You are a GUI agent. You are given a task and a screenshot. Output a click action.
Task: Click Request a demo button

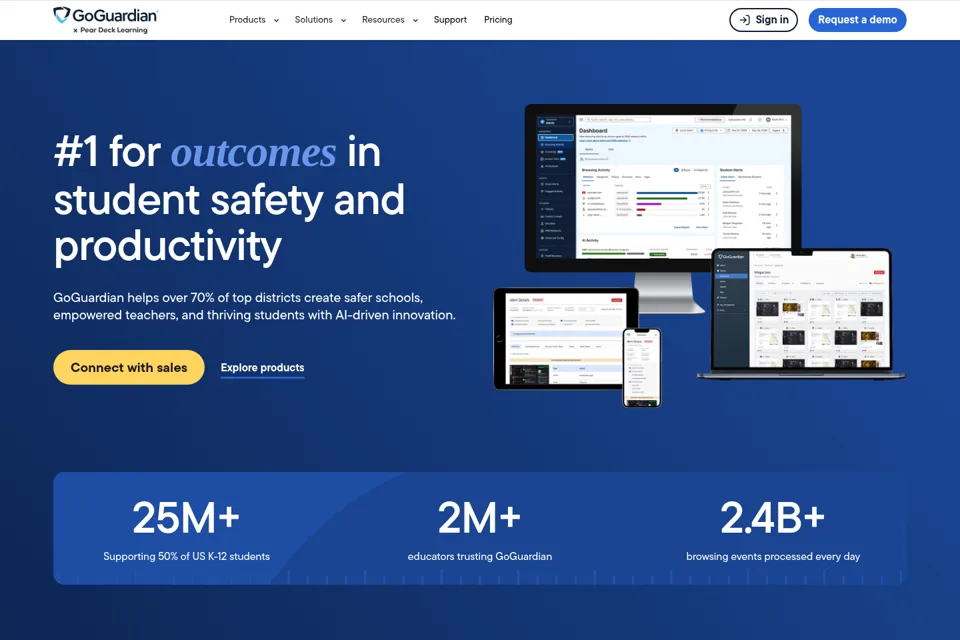coord(857,20)
